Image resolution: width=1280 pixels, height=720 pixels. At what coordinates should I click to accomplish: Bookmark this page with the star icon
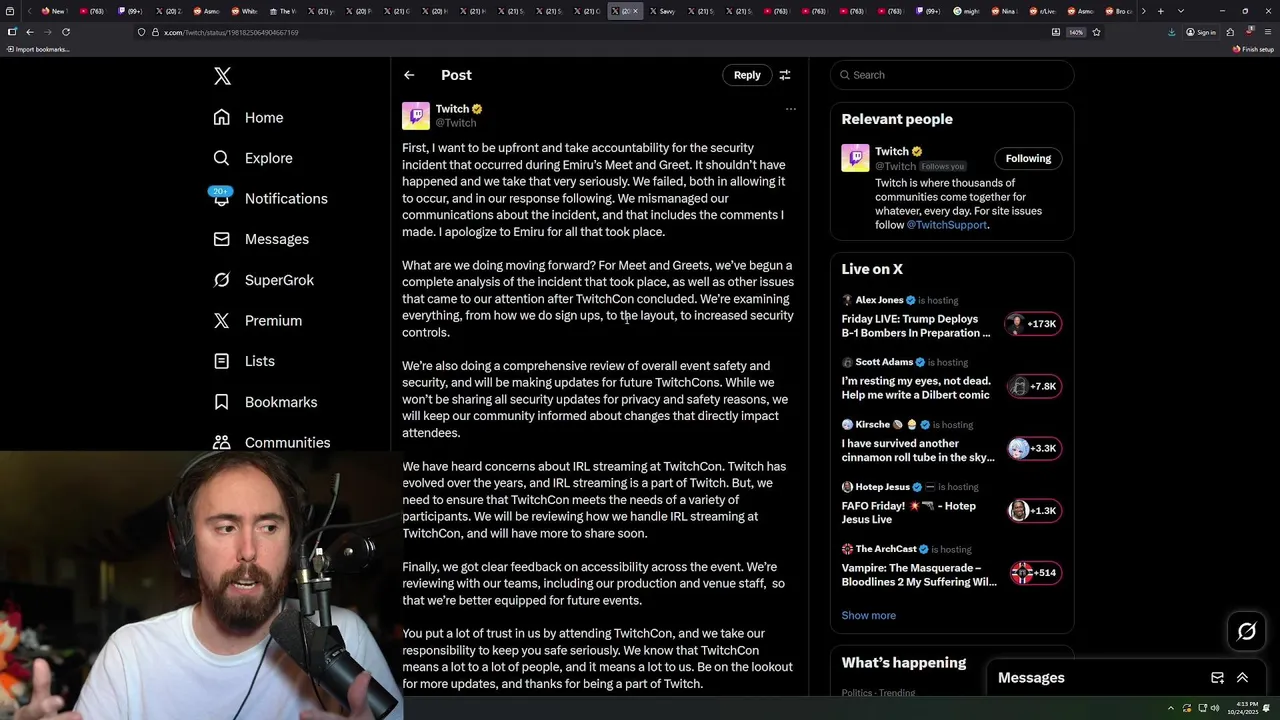1096,32
